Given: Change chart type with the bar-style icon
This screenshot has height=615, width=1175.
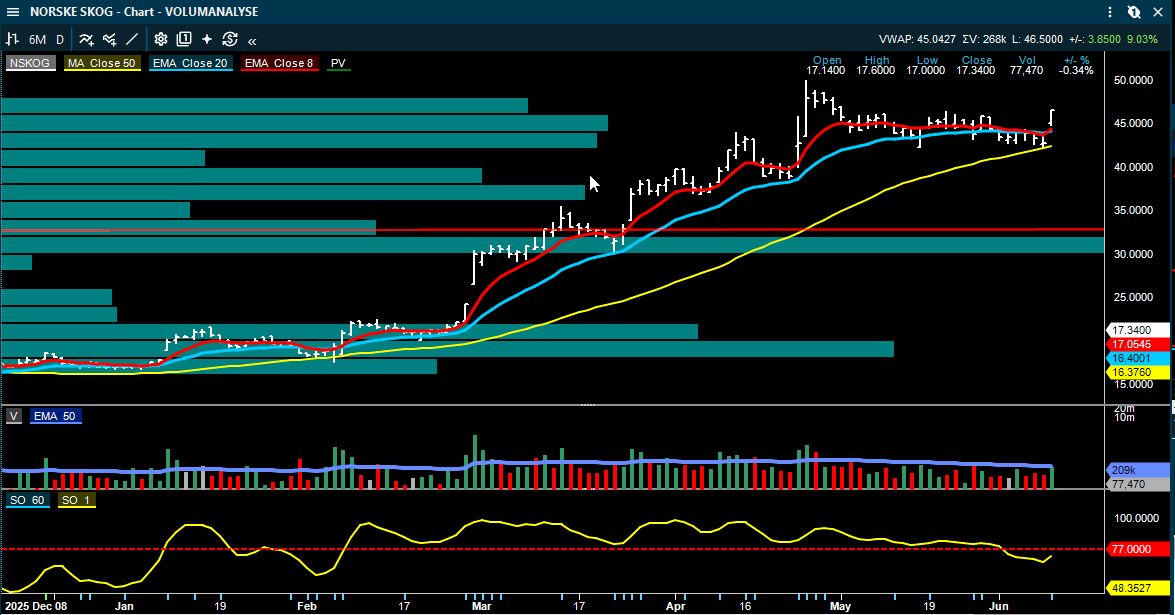Looking at the screenshot, I should click(x=13, y=39).
